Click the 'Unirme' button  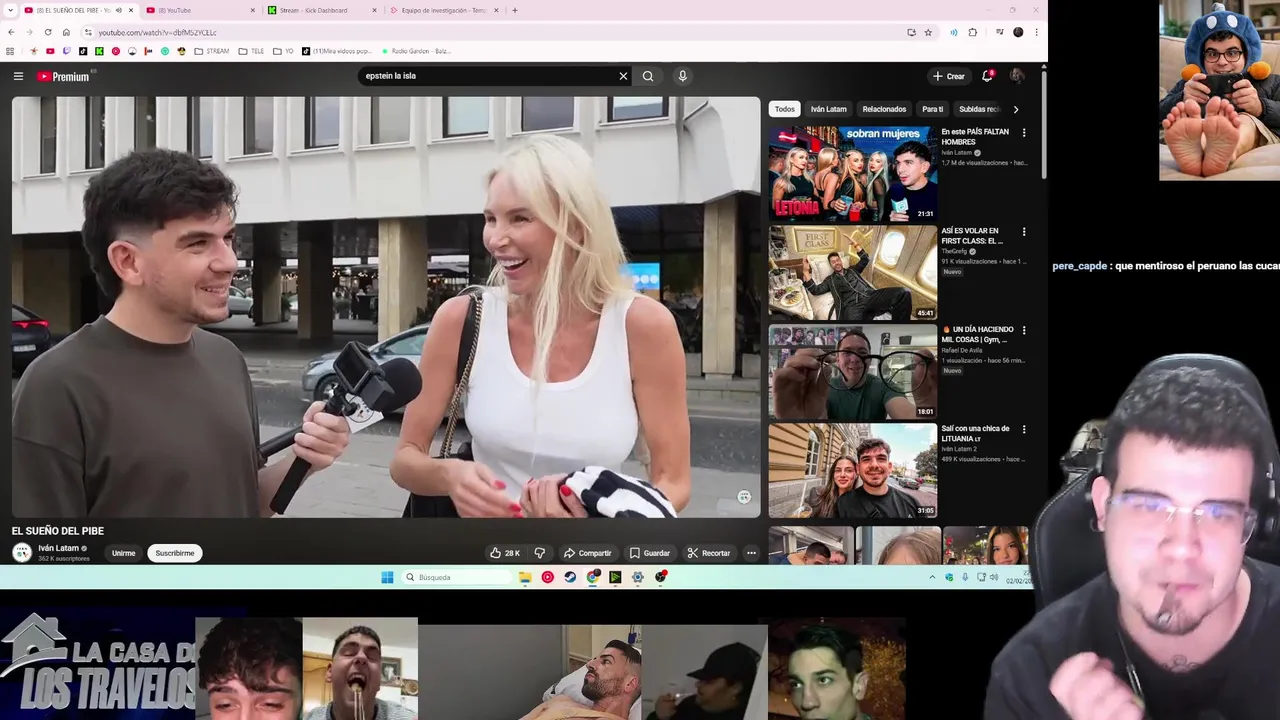click(x=123, y=553)
